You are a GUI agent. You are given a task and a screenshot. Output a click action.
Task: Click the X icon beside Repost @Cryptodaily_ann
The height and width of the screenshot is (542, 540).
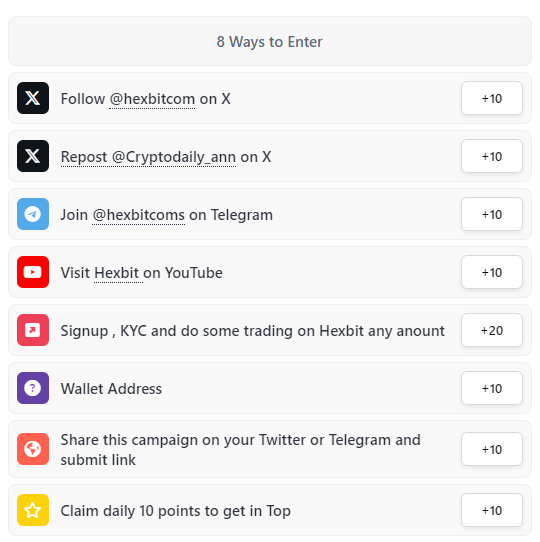coord(33,156)
